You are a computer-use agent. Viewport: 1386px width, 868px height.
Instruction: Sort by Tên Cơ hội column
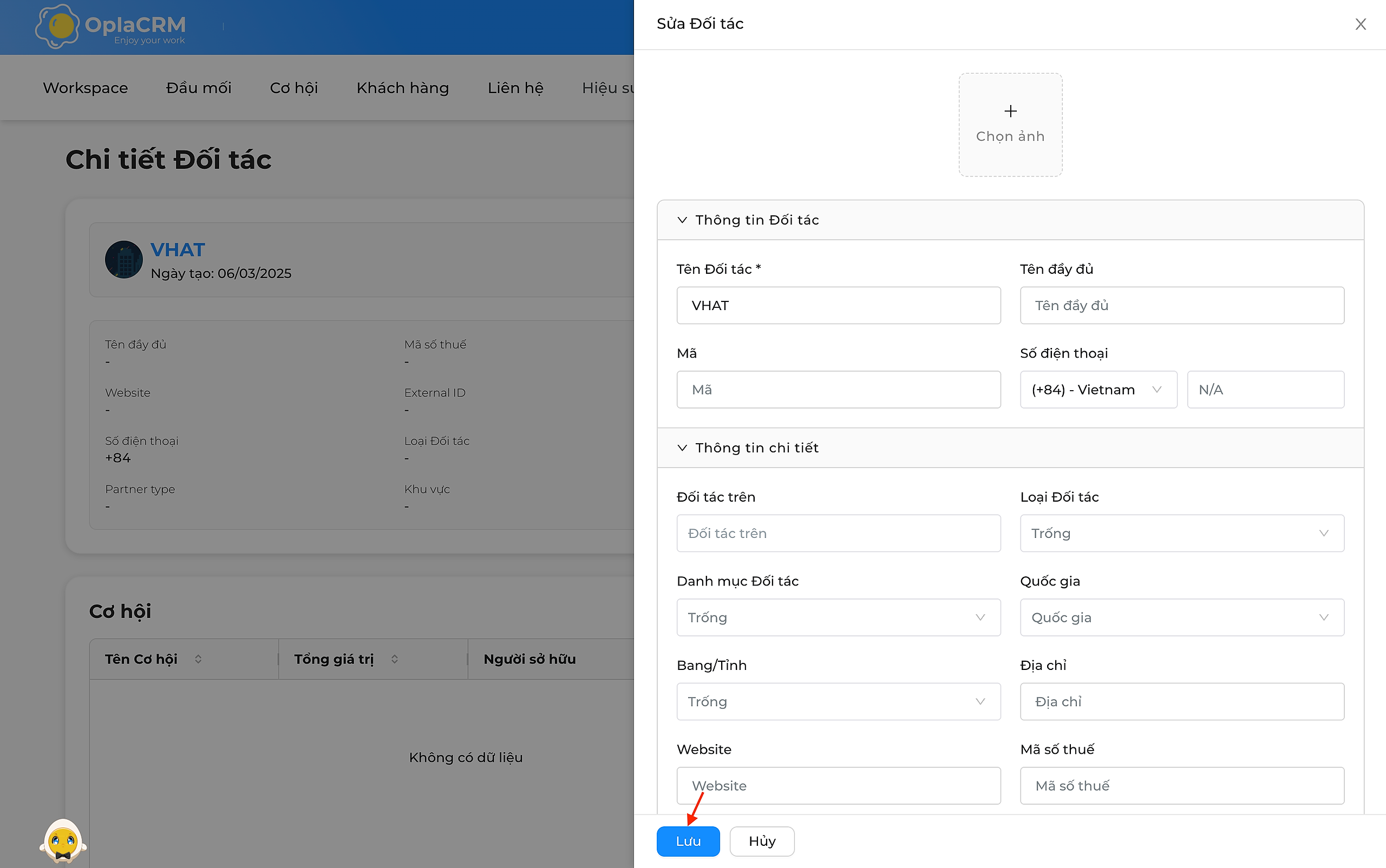pyautogui.click(x=198, y=659)
